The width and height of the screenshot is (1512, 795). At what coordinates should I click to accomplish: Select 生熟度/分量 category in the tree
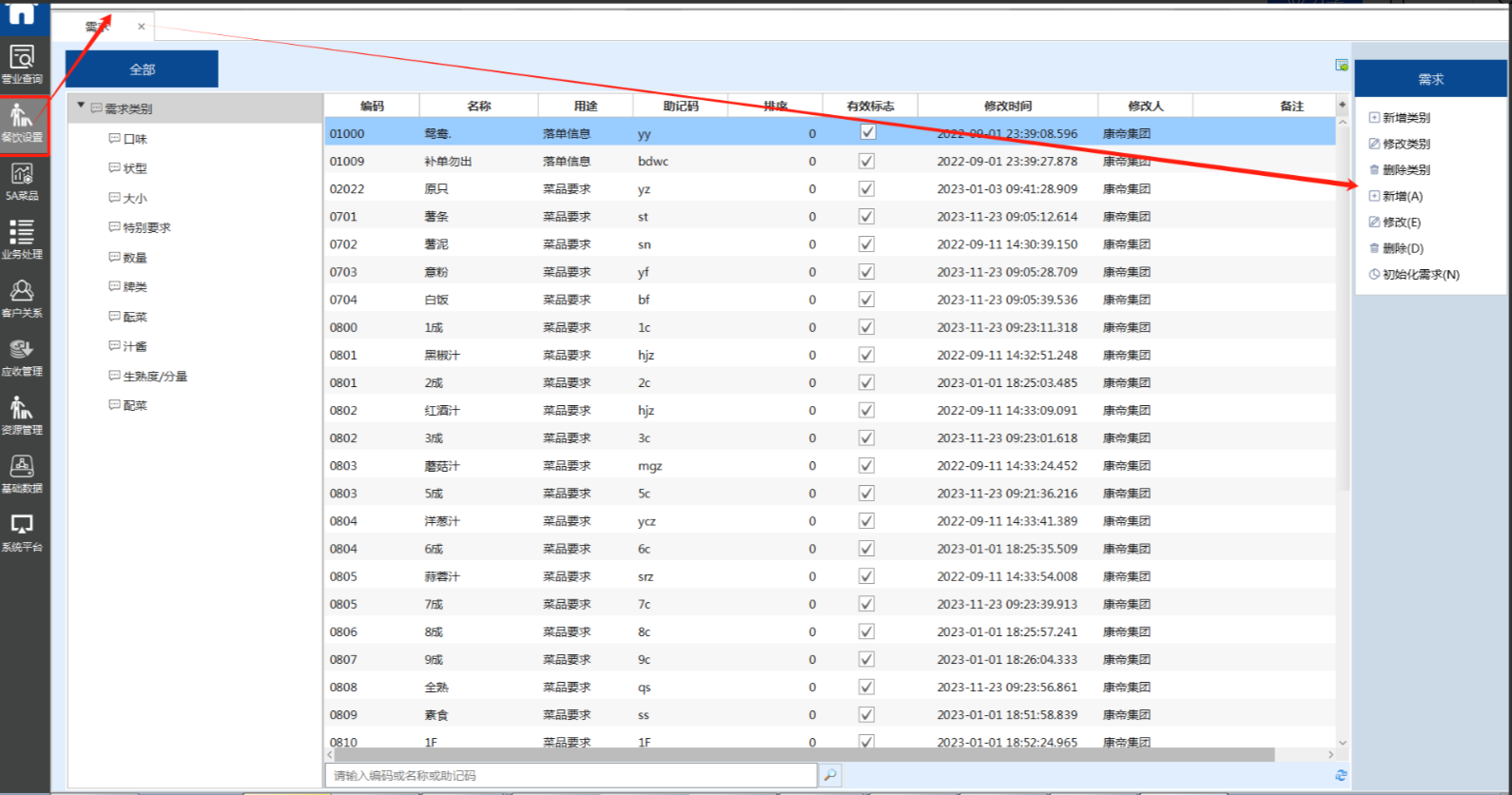pos(155,377)
